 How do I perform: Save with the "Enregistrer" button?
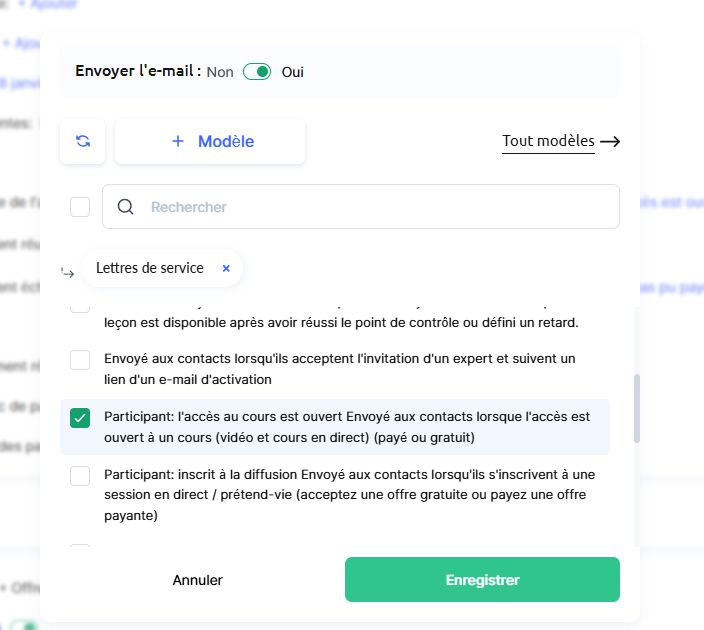(x=482, y=580)
